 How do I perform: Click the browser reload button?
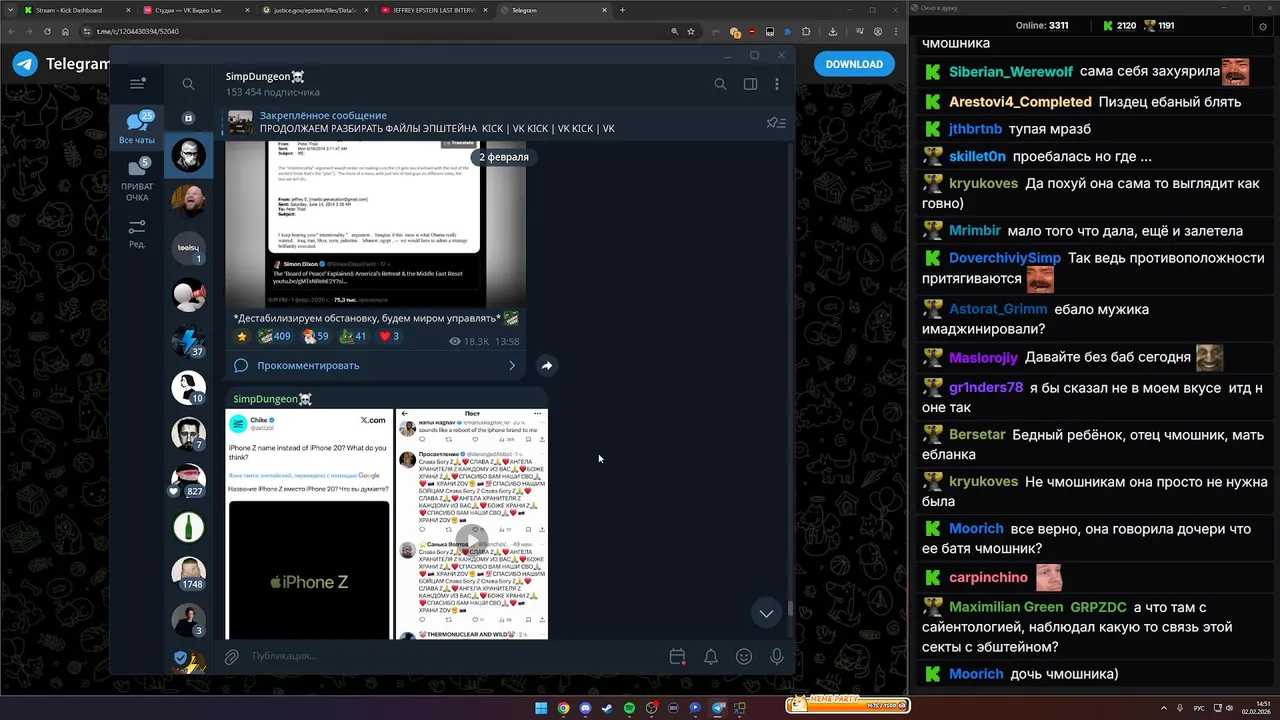(x=49, y=31)
